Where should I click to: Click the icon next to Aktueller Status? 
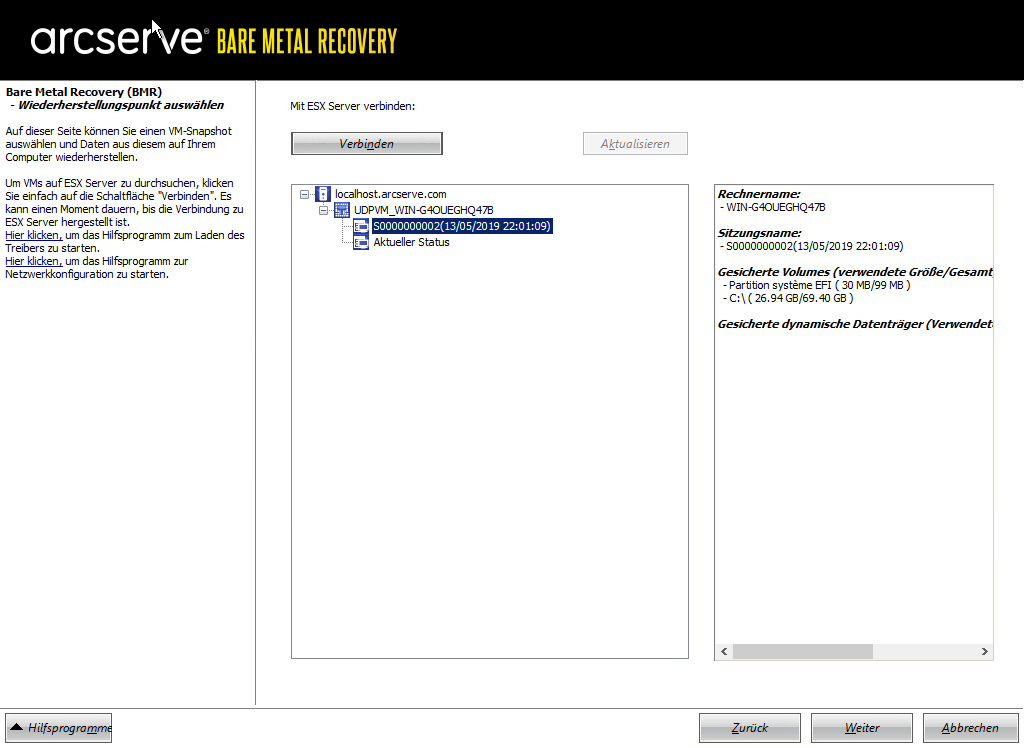coord(361,242)
